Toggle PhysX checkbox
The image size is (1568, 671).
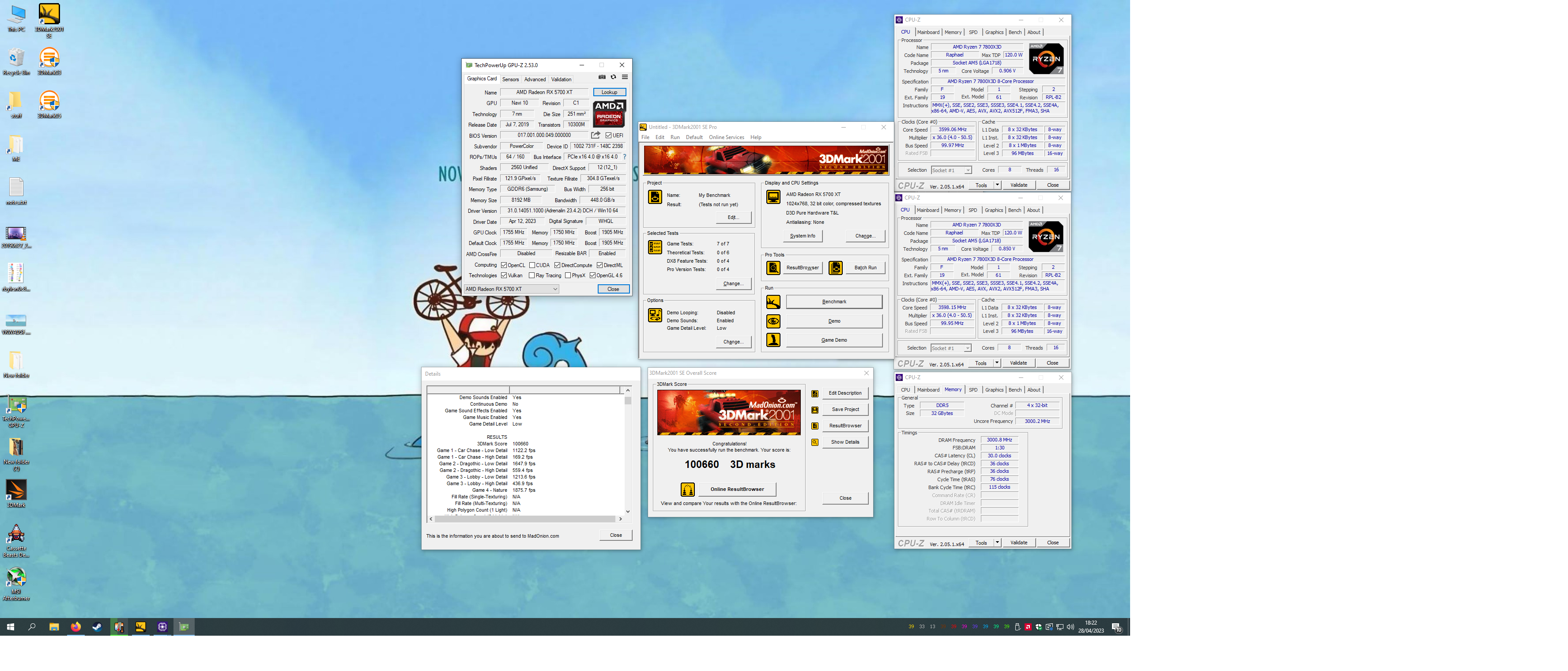[x=568, y=276]
